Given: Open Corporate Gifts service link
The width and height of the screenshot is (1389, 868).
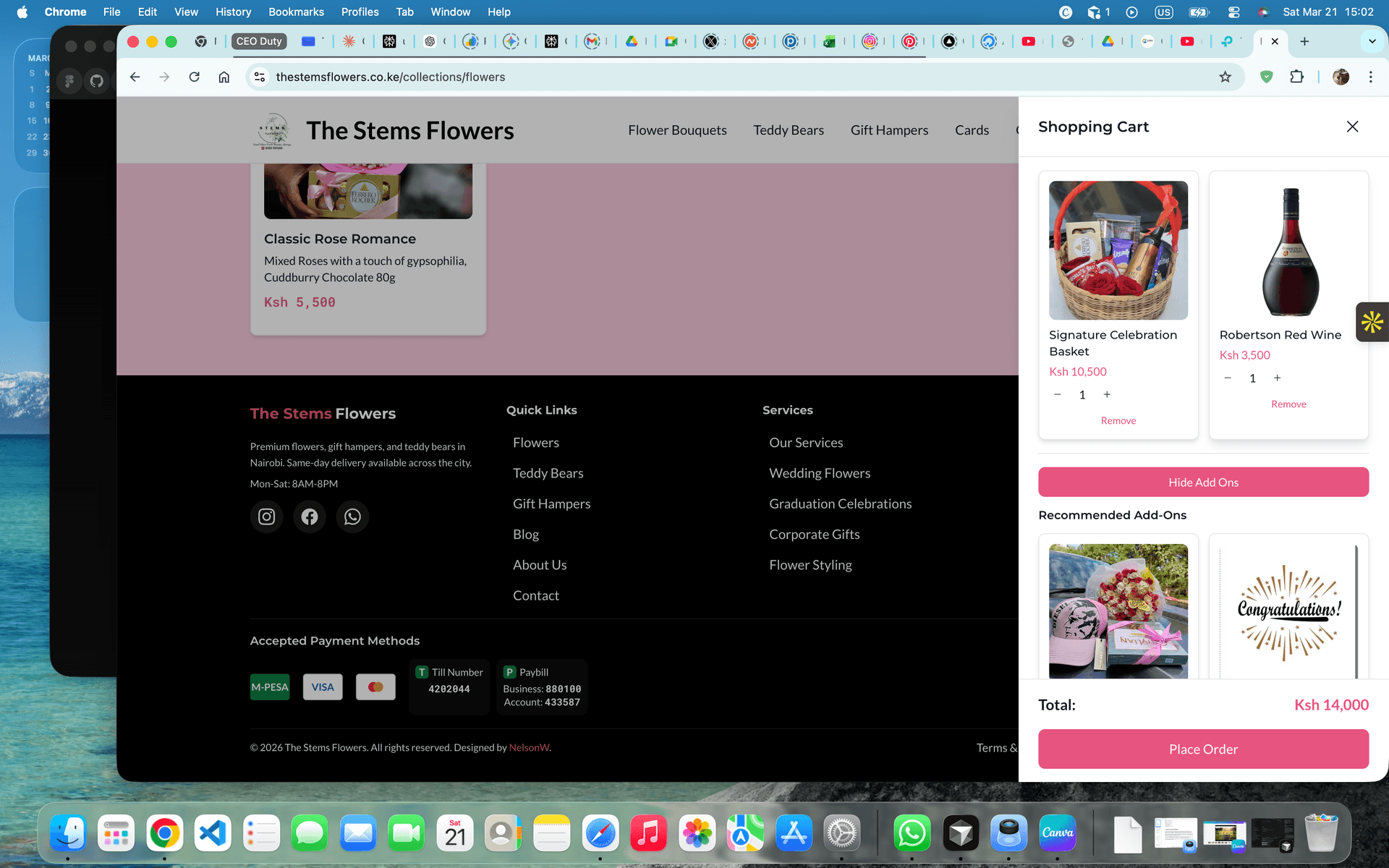Looking at the screenshot, I should pos(815,535).
